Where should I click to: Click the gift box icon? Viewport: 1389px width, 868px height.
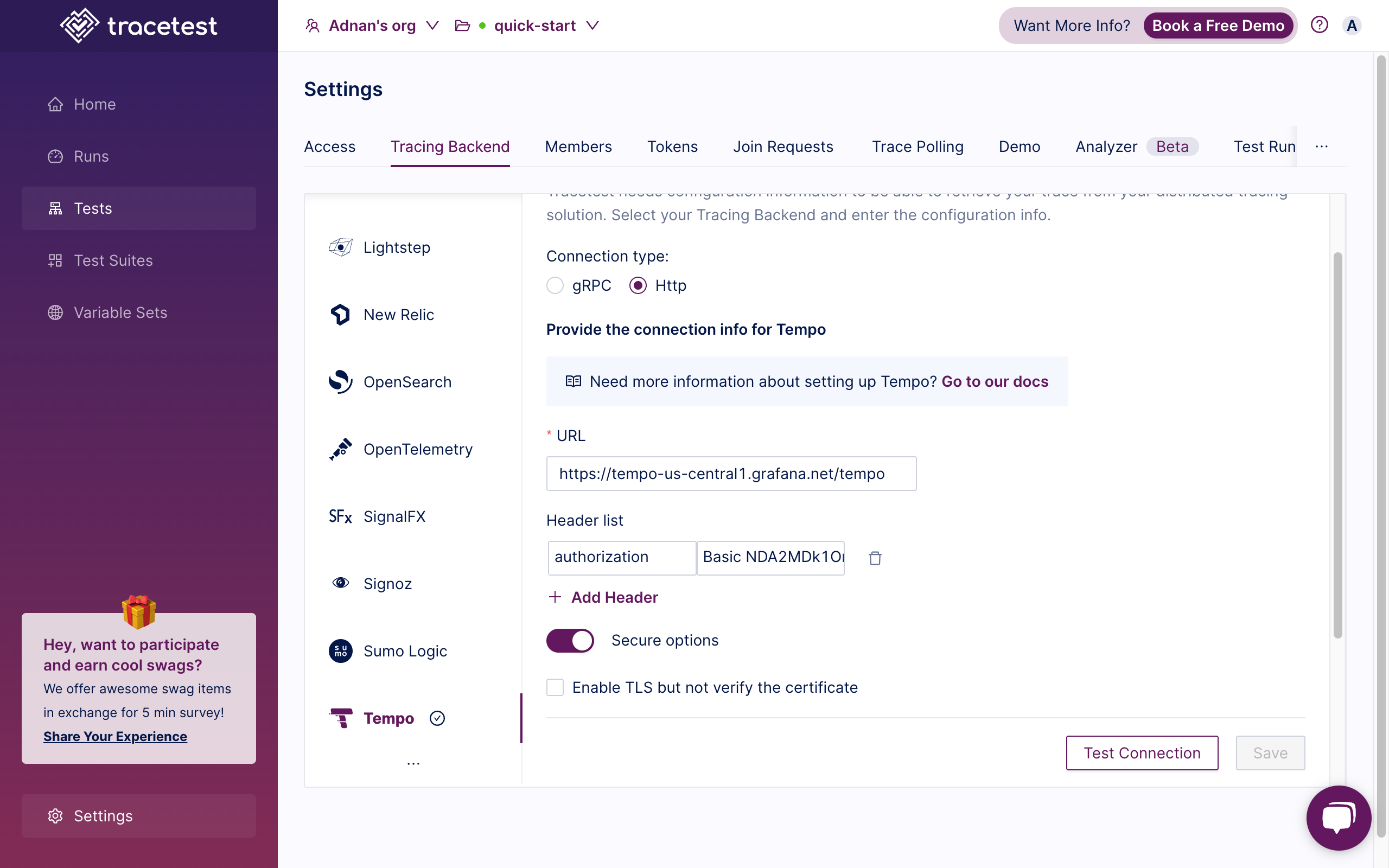(x=139, y=611)
